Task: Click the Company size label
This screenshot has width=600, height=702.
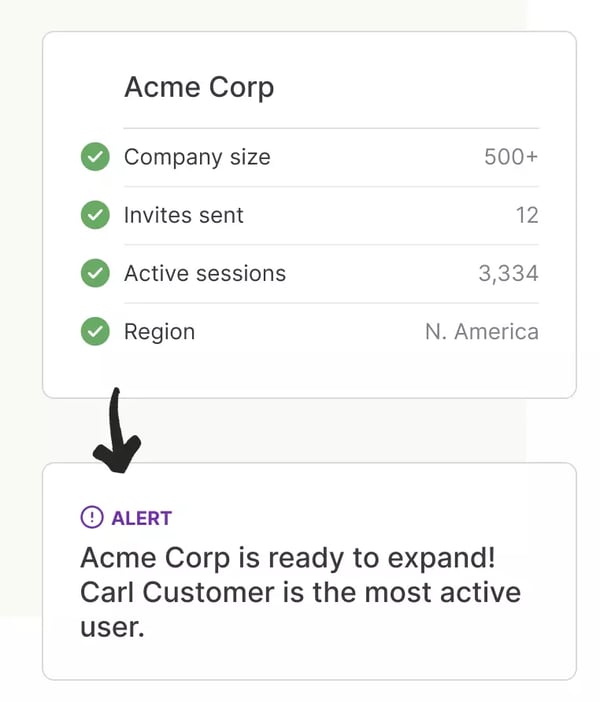Action: 197,158
